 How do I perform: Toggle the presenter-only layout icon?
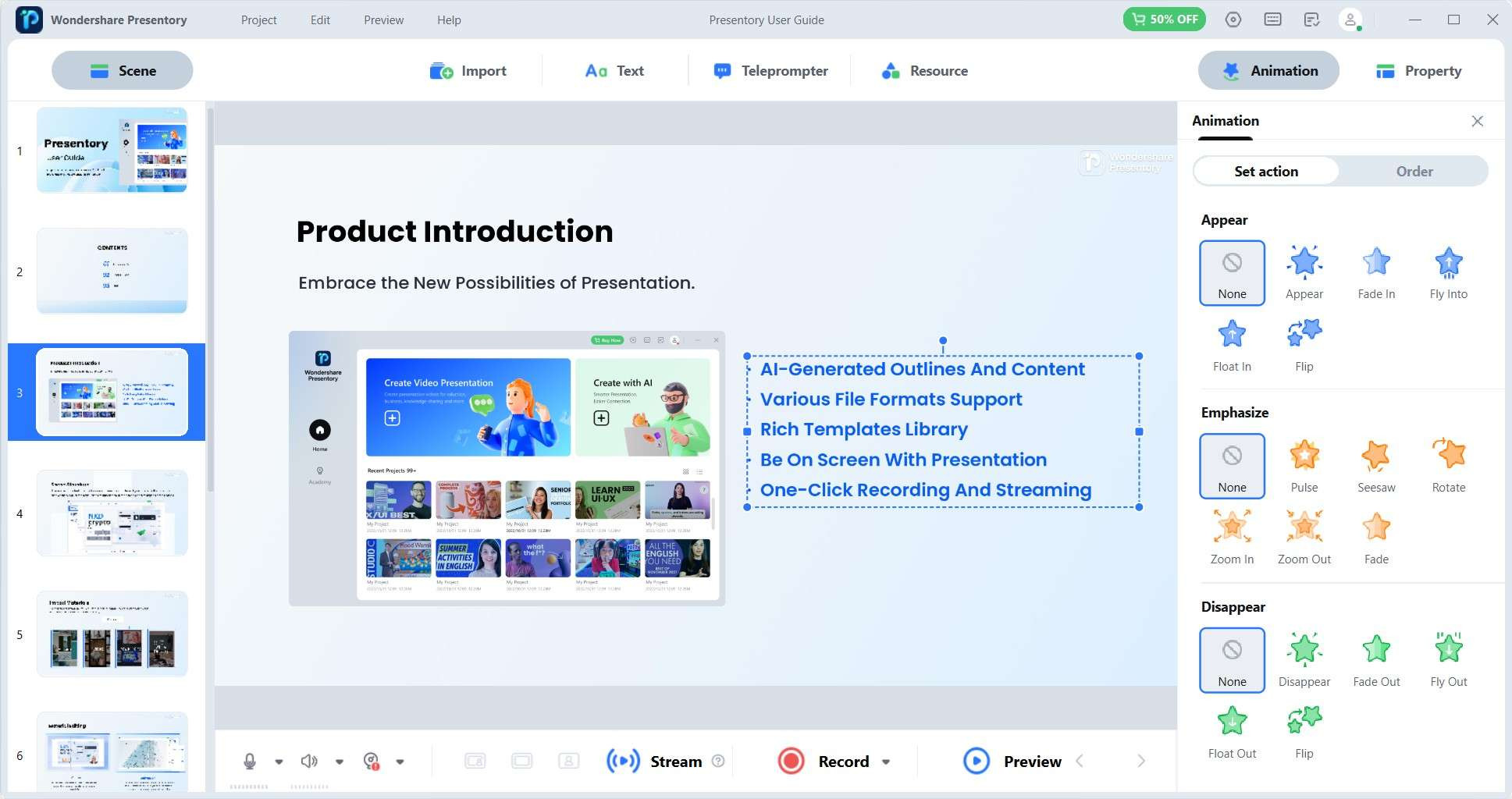tap(568, 761)
